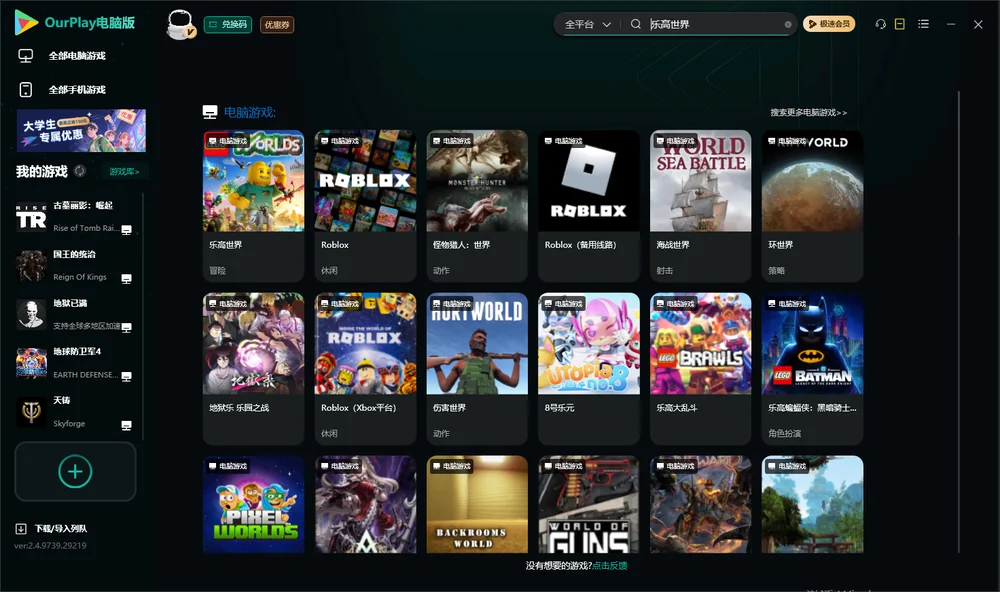1000x592 pixels.
Task: Open 地球防卫军4 in my games list
Action: pos(75,363)
